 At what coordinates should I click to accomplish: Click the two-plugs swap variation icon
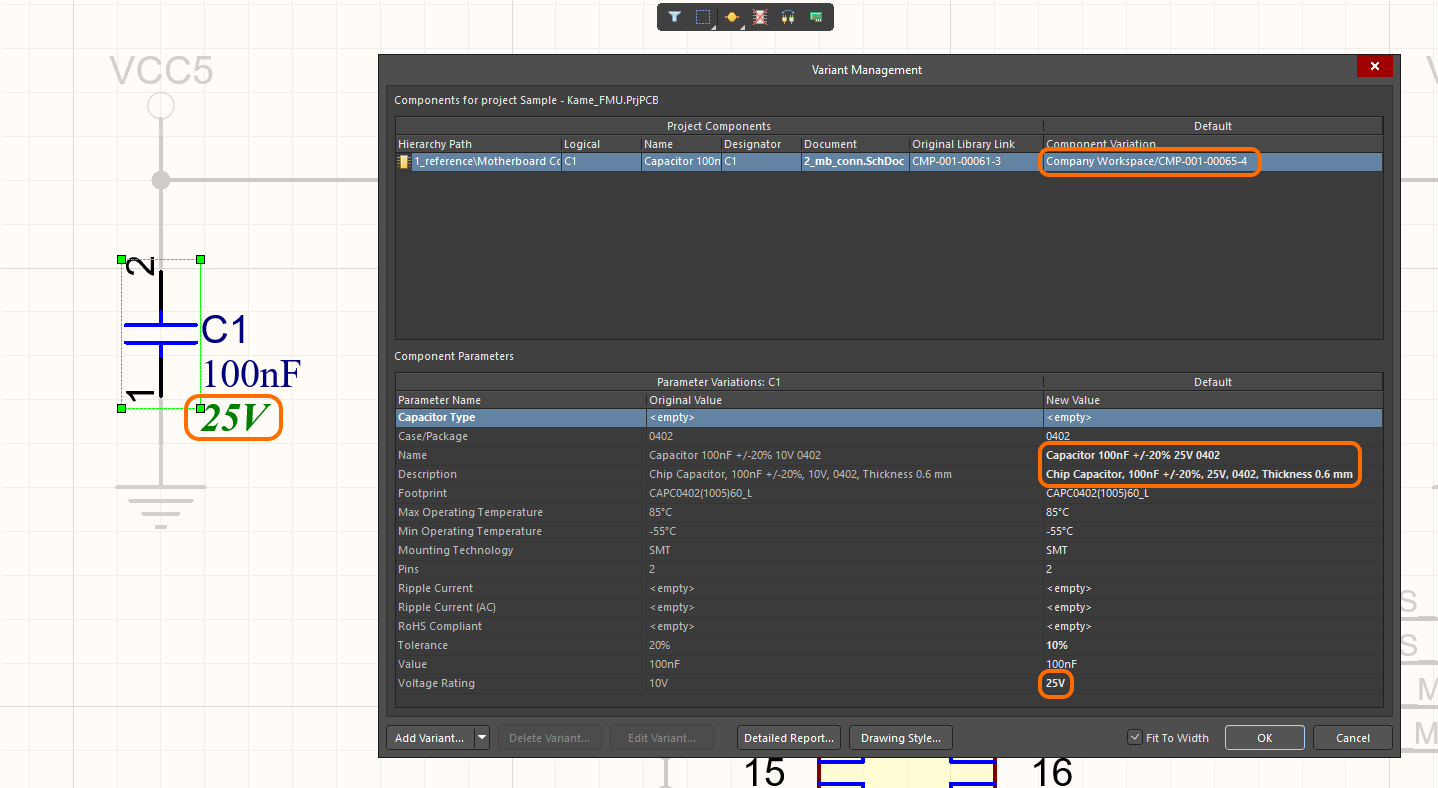tap(788, 17)
